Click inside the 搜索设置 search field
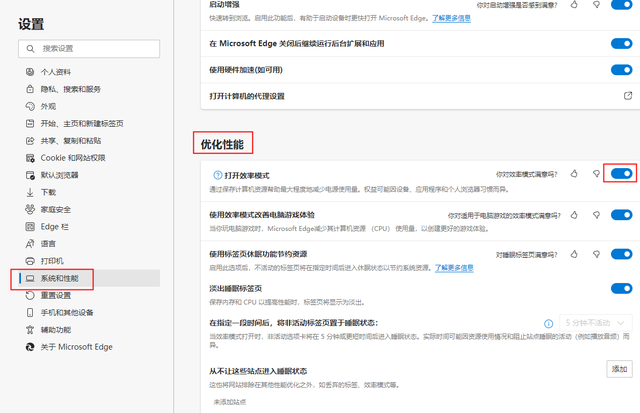 (x=89, y=49)
